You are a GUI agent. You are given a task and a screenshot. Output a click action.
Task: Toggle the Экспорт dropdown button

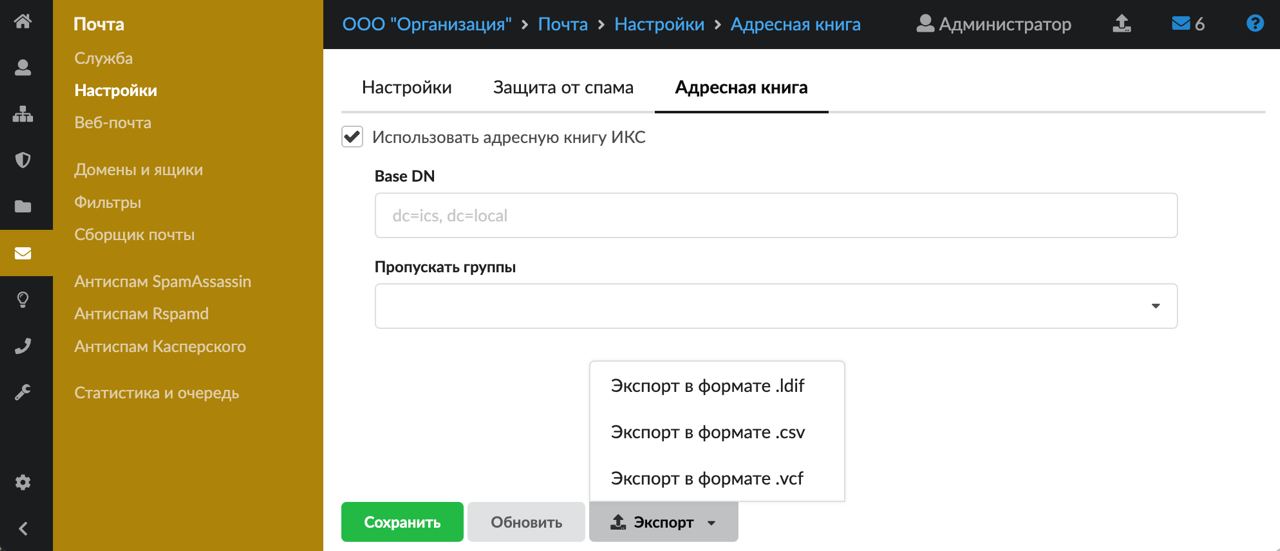coord(663,522)
